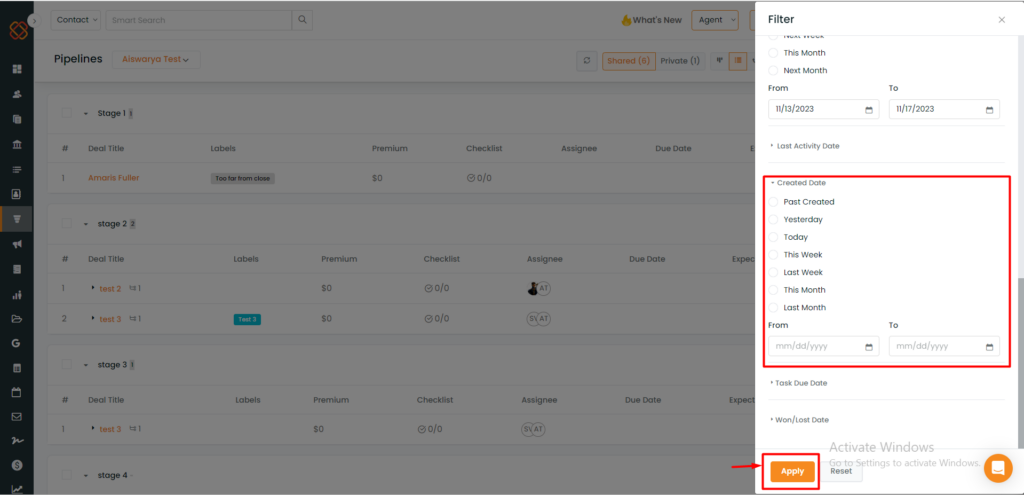Screen dimensions: 1024x495
Task: Select the Past Created radio option
Action: (x=774, y=202)
